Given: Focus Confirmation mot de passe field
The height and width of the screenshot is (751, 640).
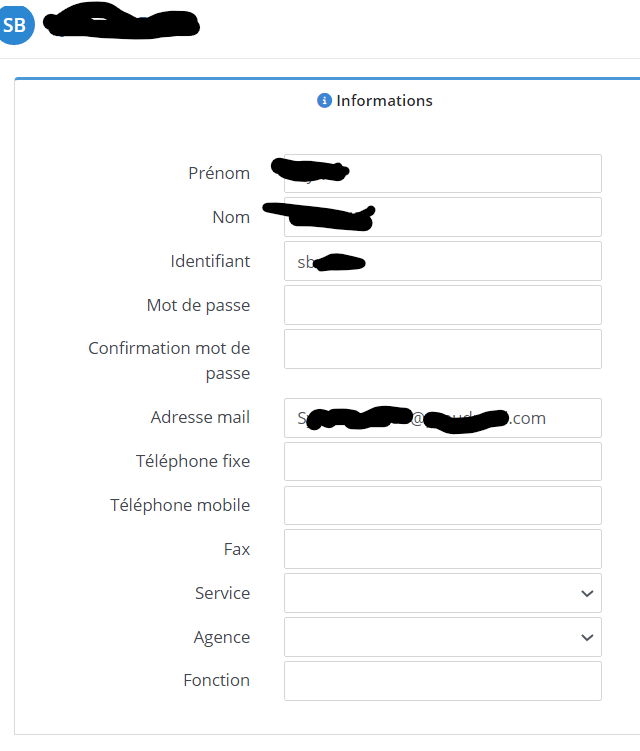Looking at the screenshot, I should 443,349.
